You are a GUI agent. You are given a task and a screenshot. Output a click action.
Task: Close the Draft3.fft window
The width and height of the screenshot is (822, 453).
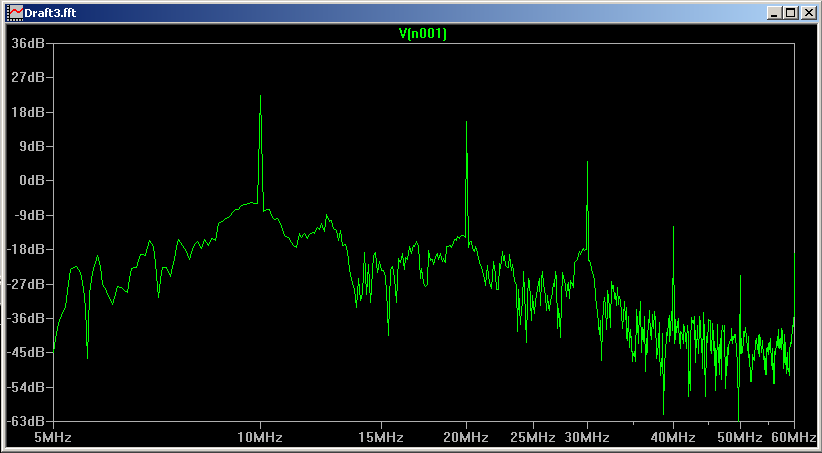(x=806, y=12)
